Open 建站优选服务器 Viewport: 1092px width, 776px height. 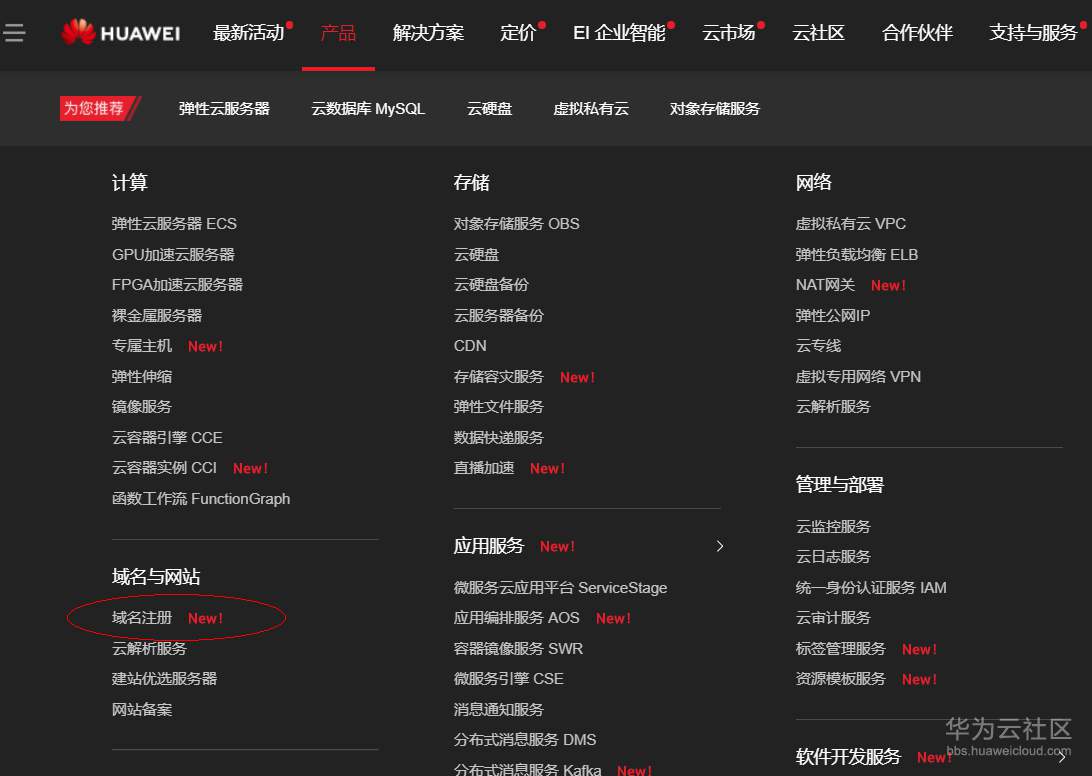(x=164, y=678)
